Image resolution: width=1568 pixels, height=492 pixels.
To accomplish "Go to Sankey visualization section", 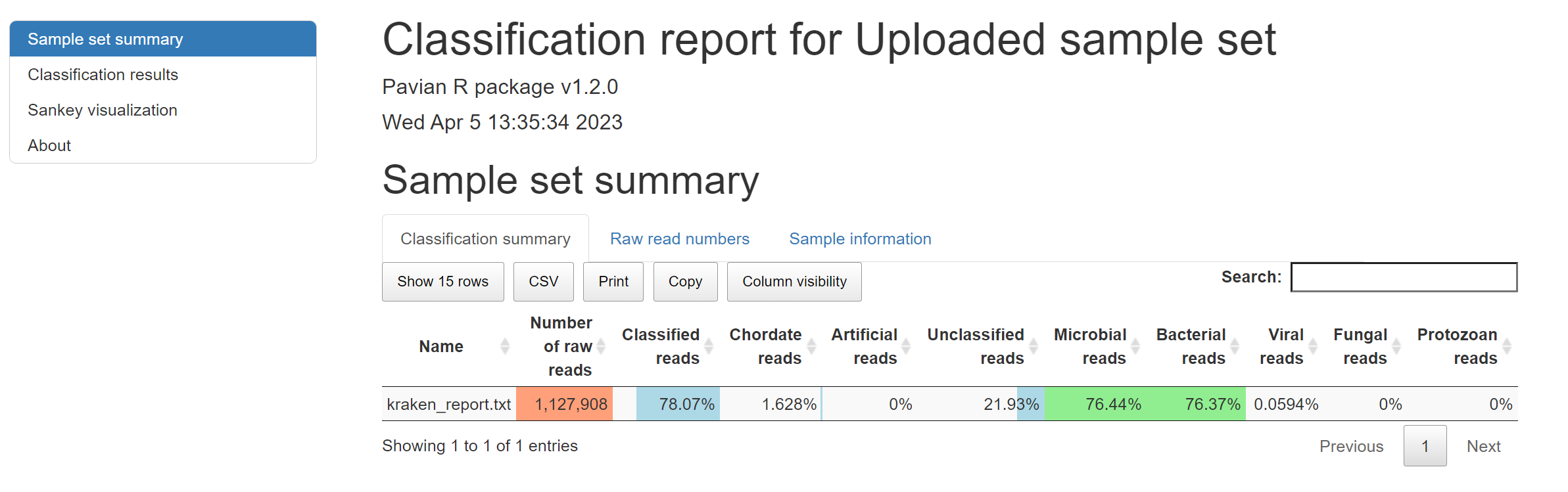I will click(x=103, y=110).
